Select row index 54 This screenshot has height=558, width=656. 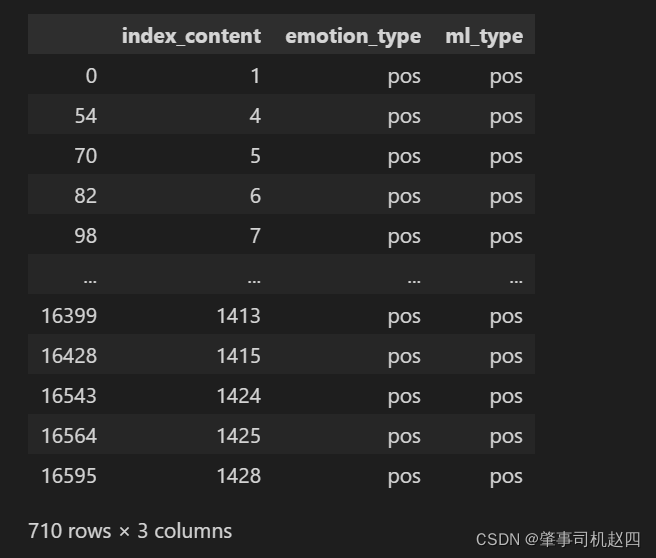click(86, 116)
